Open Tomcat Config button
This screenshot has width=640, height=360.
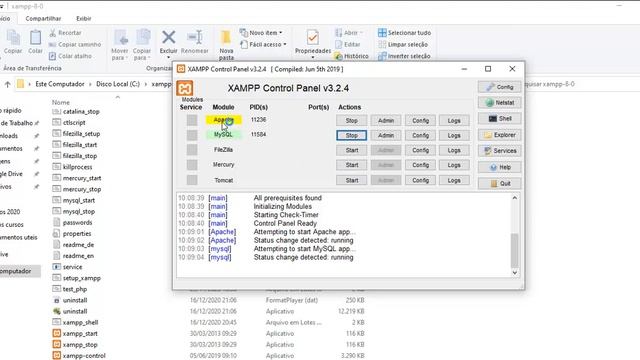(420, 180)
